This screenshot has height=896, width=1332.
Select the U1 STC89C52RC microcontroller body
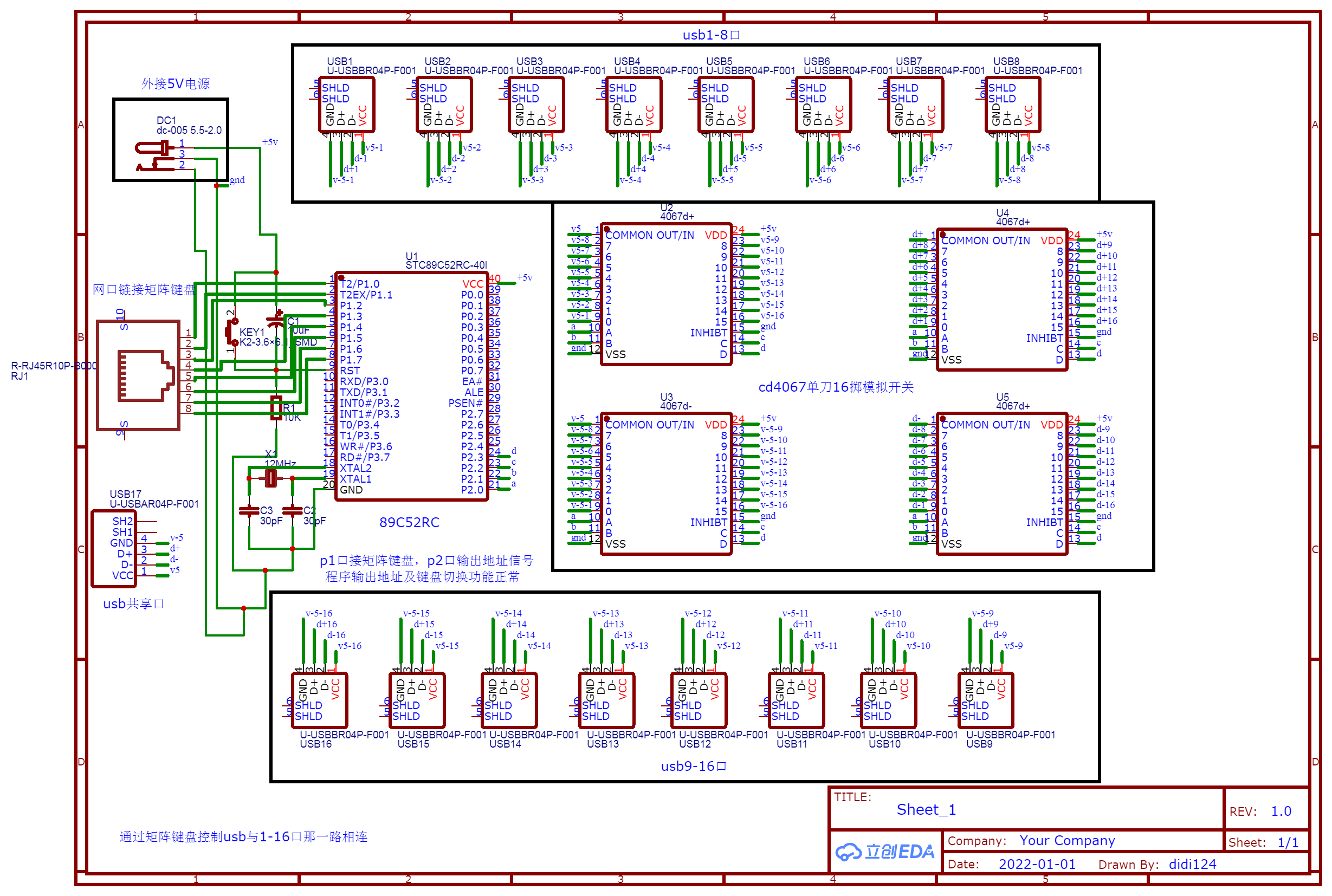[x=412, y=387]
